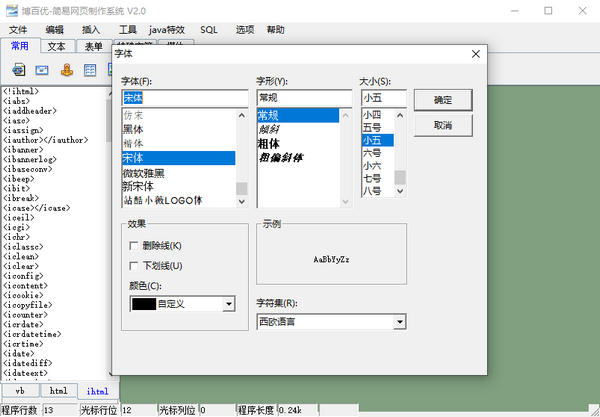The height and width of the screenshot is (417, 600).
Task: Click the email envelope toolbar icon
Action: [43, 69]
